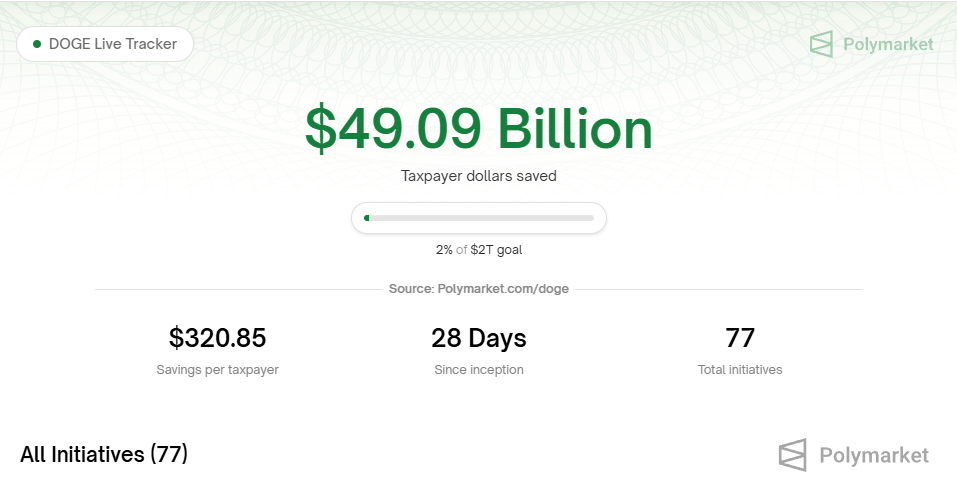Click the $49.09 Billion headline figure

[x=478, y=129]
